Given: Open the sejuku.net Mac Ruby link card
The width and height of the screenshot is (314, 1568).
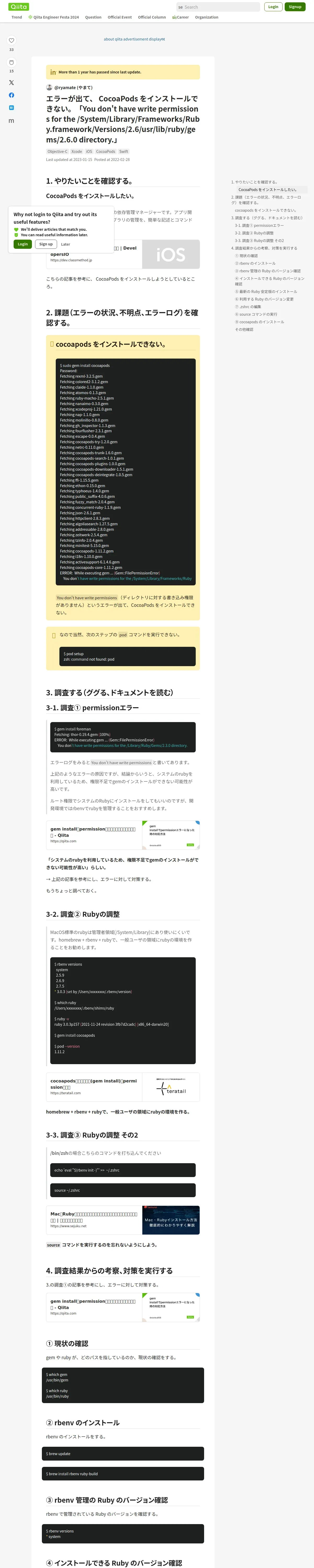Looking at the screenshot, I should 123,1220.
